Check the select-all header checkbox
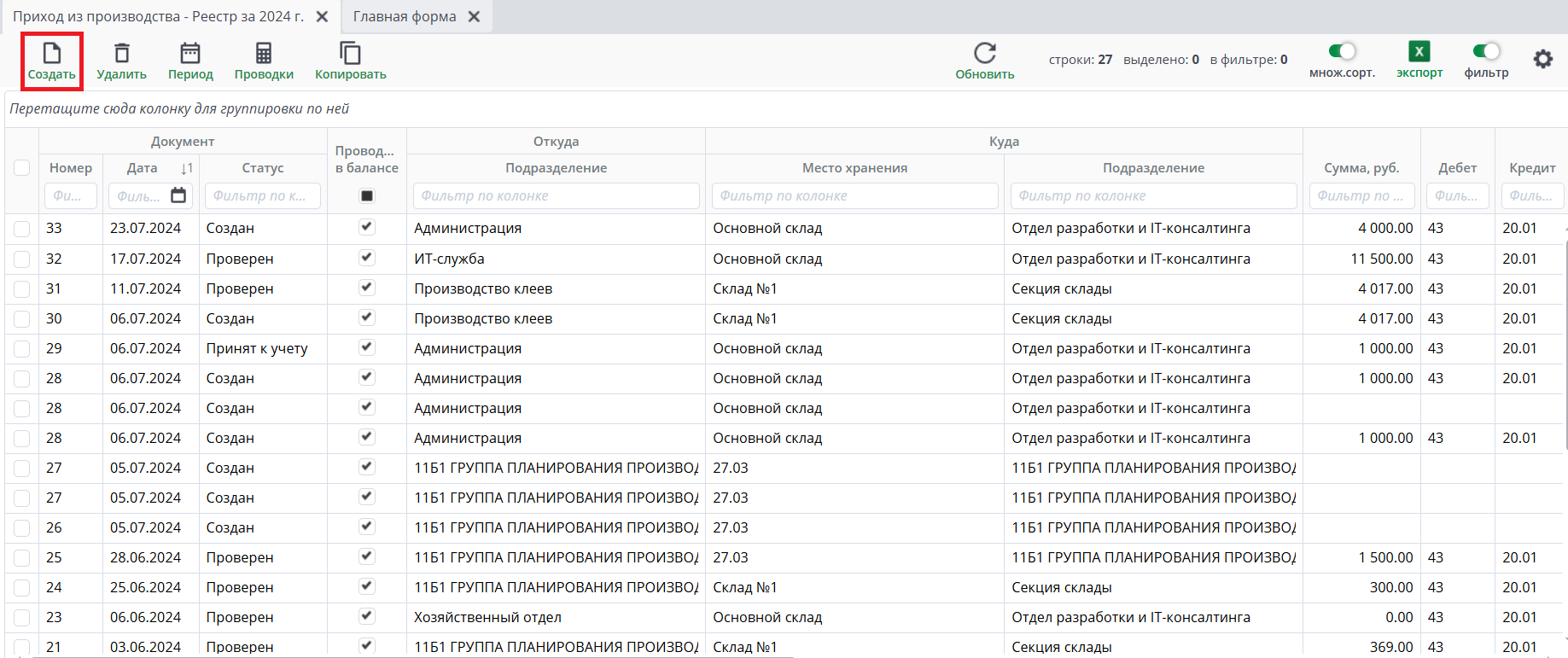 [22, 167]
